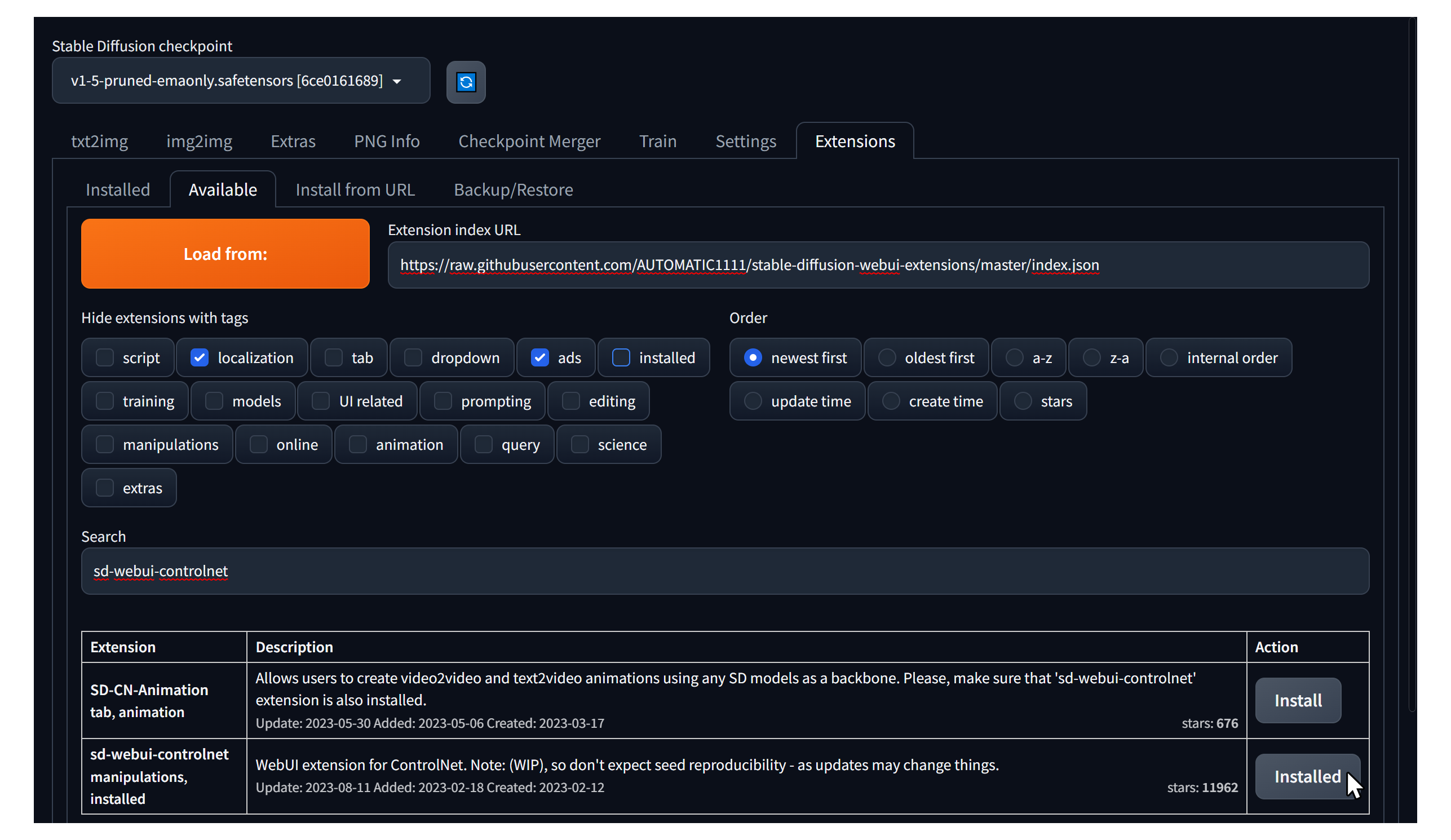
Task: Open the PNG Info tab
Action: [x=386, y=141]
